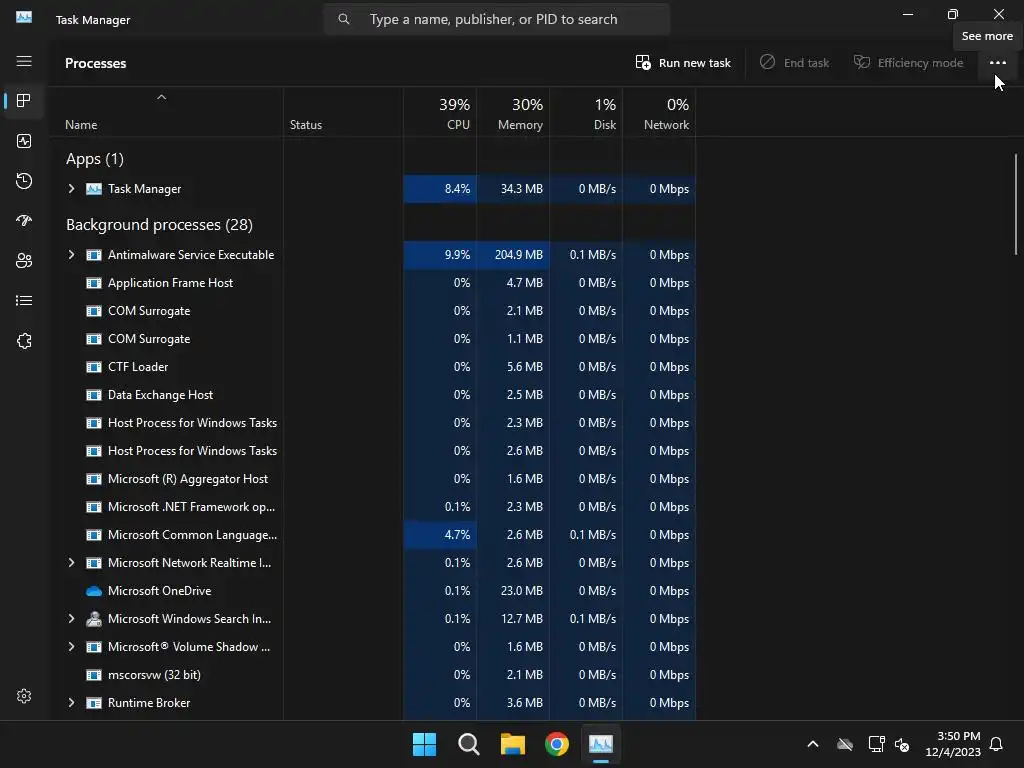Click Efficiency mode button
The height and width of the screenshot is (768, 1024).
(908, 63)
